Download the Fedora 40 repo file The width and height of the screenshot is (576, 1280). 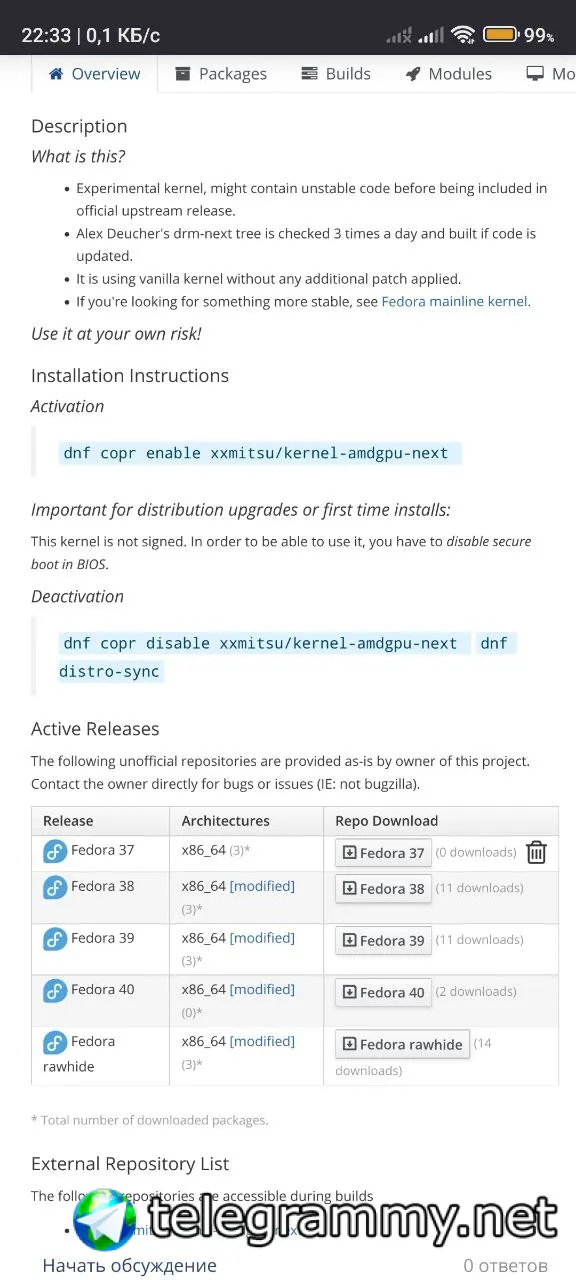pos(383,992)
